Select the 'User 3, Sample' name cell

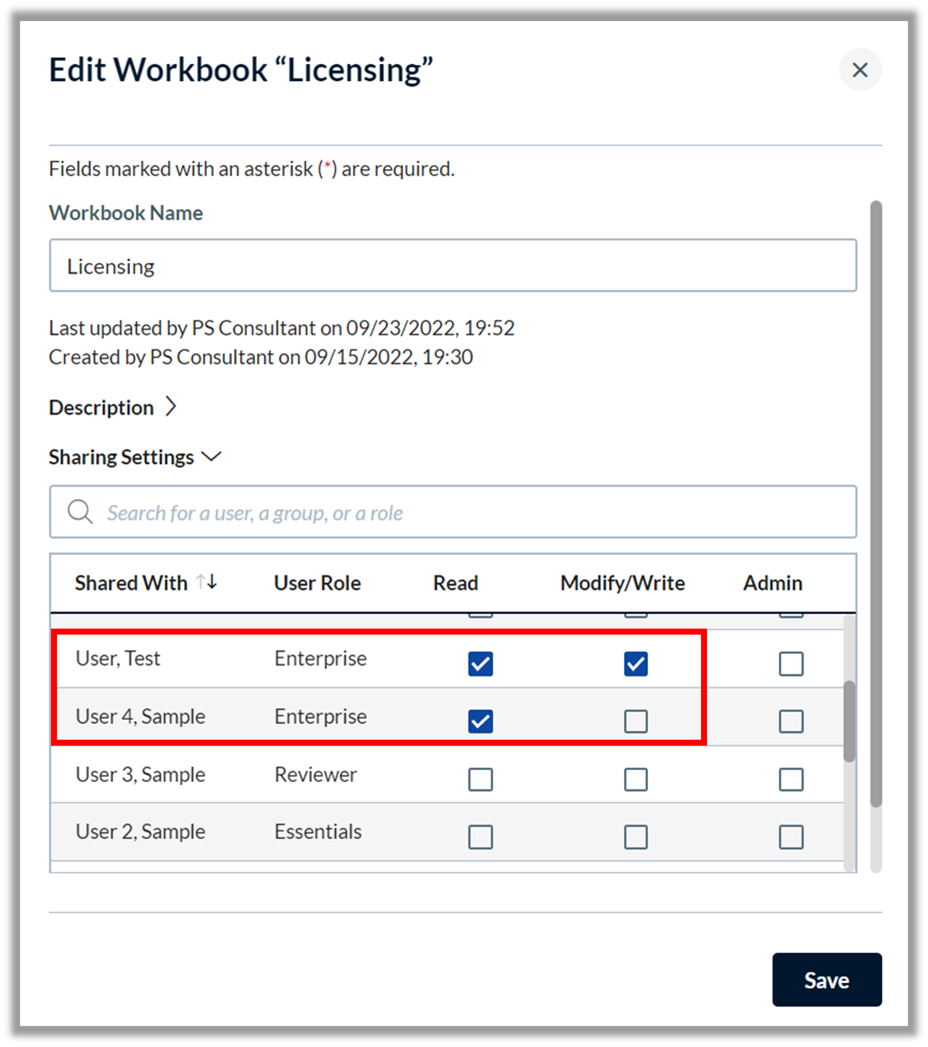click(x=140, y=775)
